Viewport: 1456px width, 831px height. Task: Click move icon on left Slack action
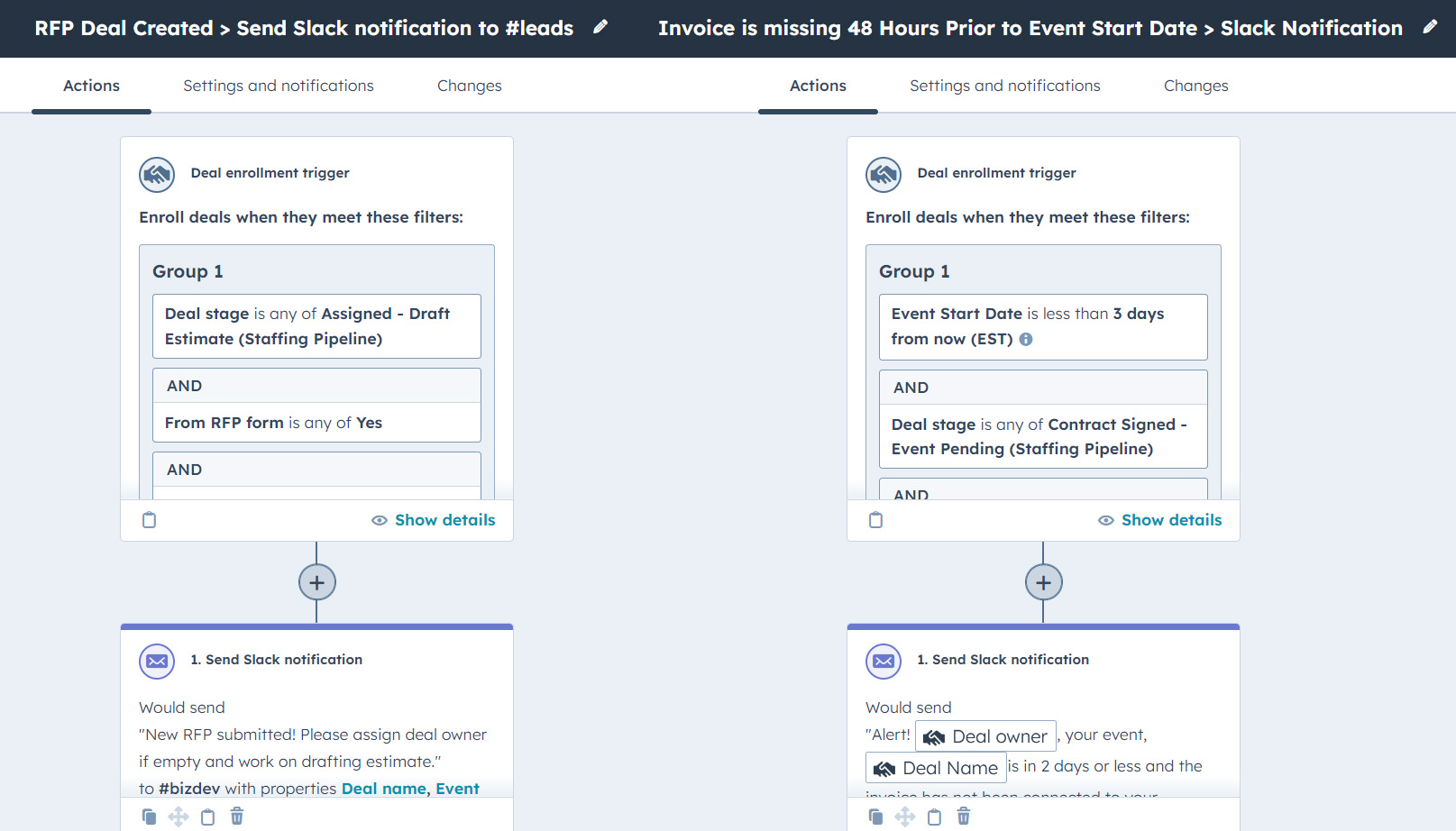click(179, 817)
